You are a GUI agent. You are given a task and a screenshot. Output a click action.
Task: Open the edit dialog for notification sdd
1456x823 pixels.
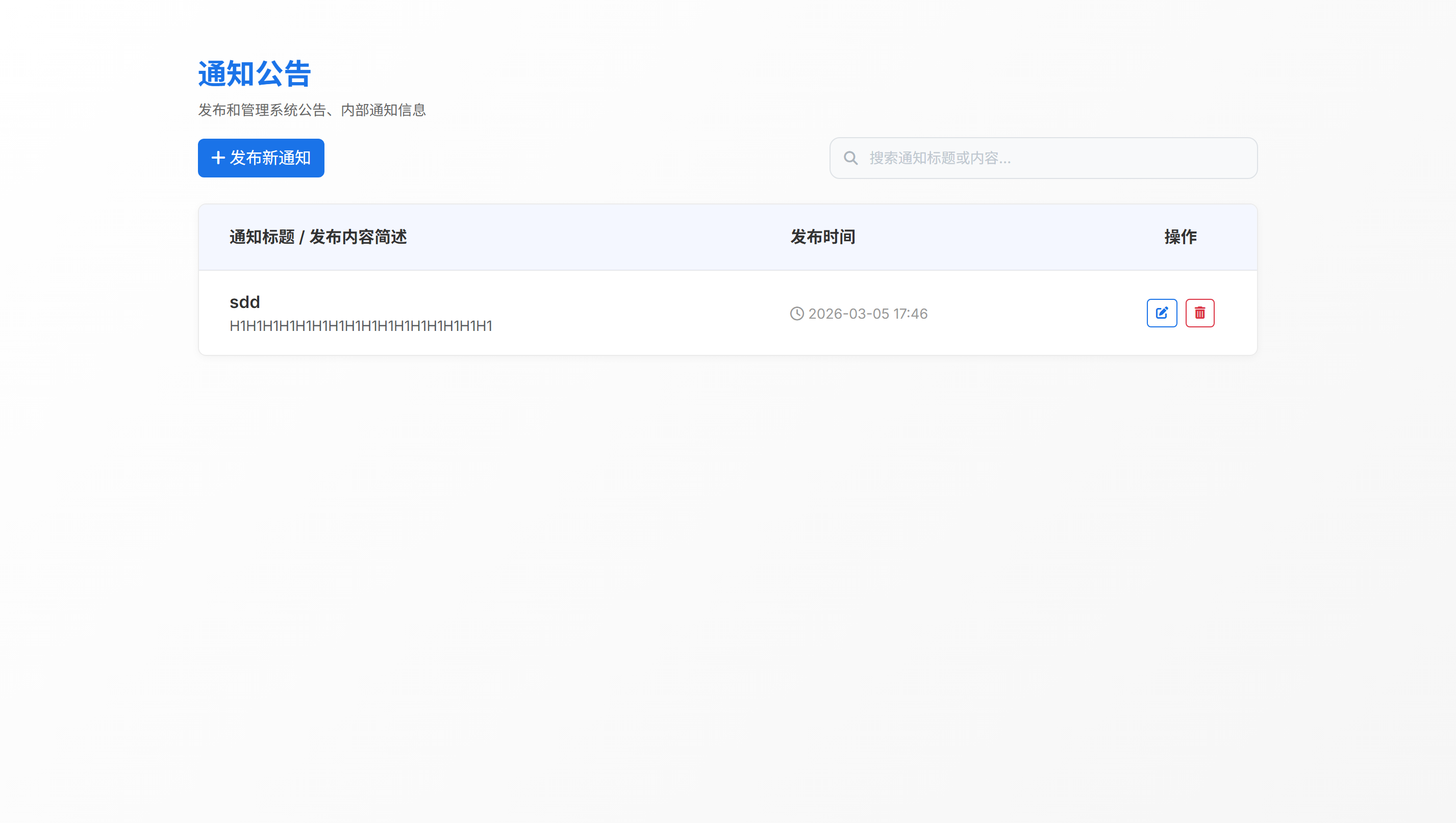pyautogui.click(x=1162, y=313)
